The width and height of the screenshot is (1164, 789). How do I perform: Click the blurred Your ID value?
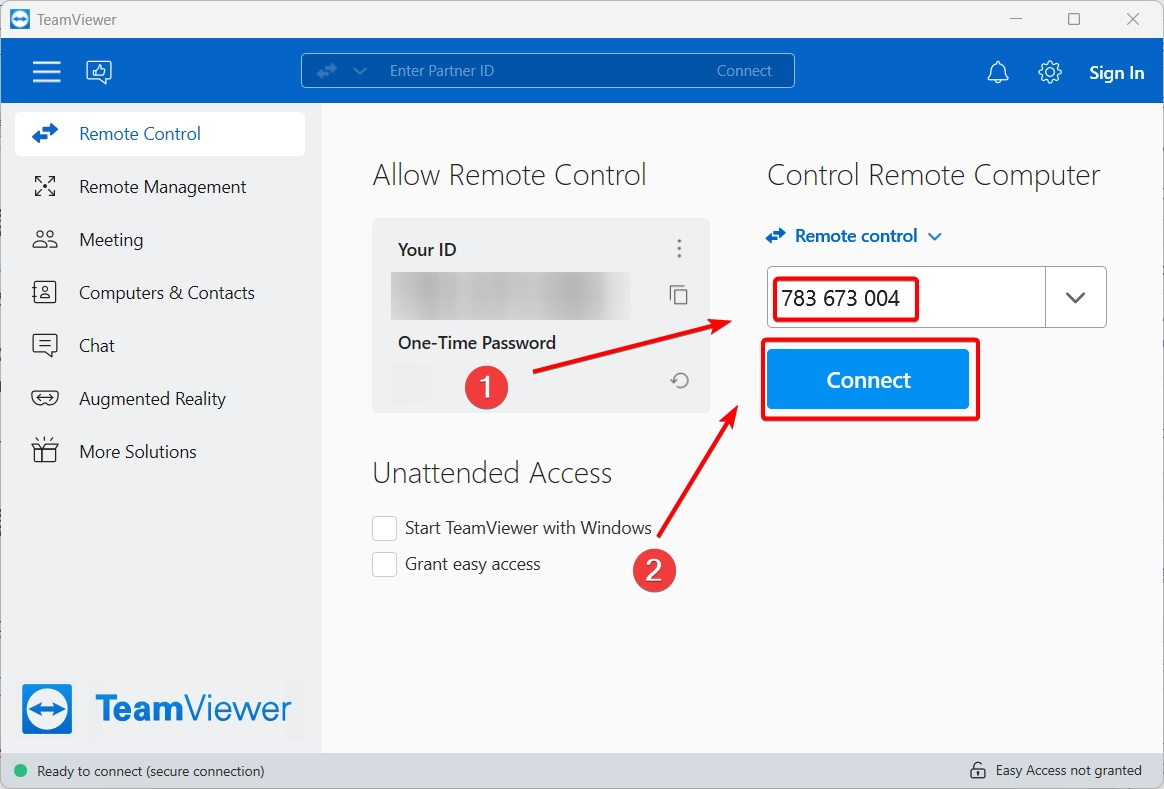point(511,295)
